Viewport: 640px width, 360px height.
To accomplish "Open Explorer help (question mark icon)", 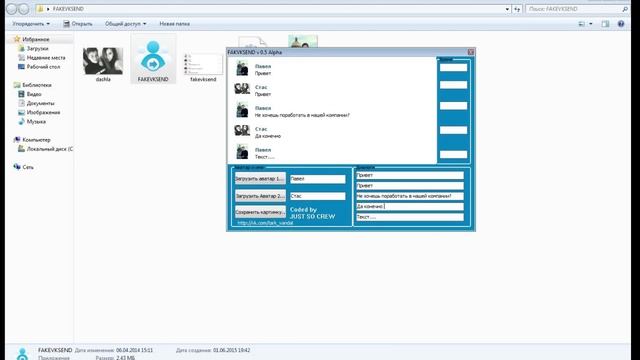I will [x=621, y=24].
